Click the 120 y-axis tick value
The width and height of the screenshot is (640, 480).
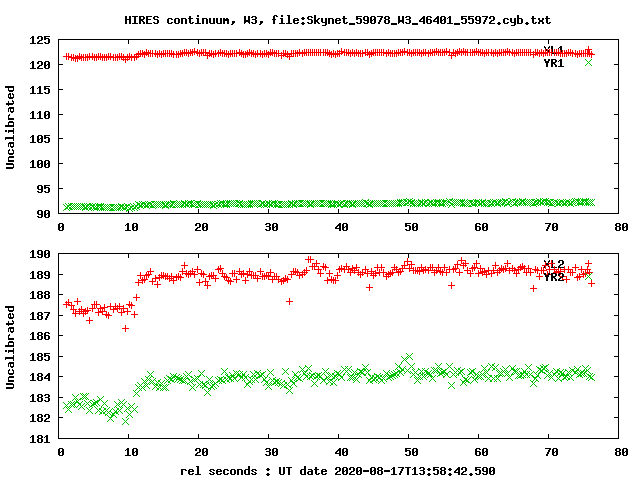40,65
